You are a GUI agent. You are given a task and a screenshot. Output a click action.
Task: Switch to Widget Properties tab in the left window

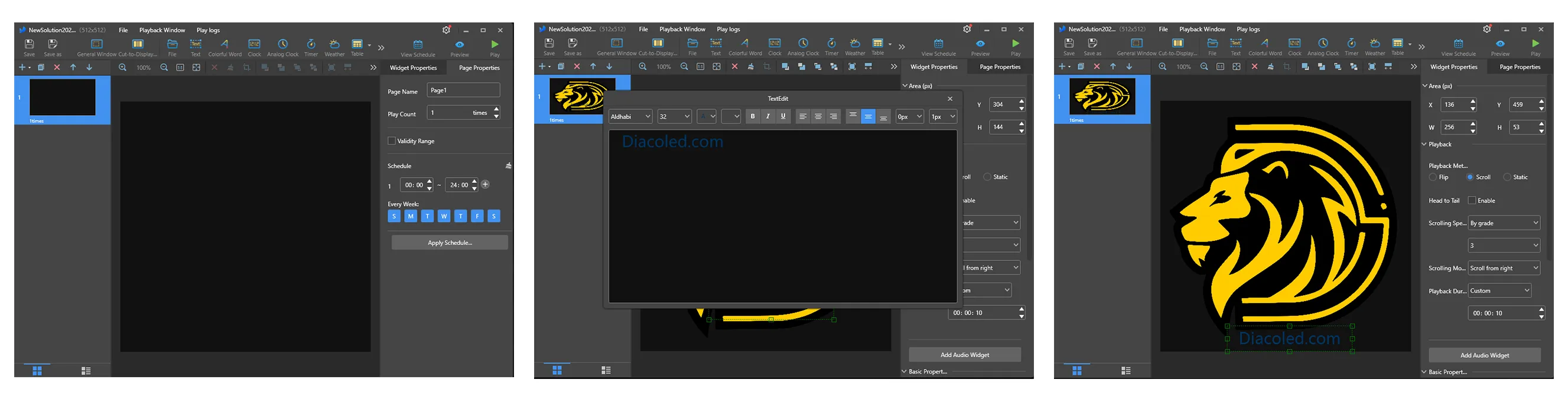tap(414, 67)
